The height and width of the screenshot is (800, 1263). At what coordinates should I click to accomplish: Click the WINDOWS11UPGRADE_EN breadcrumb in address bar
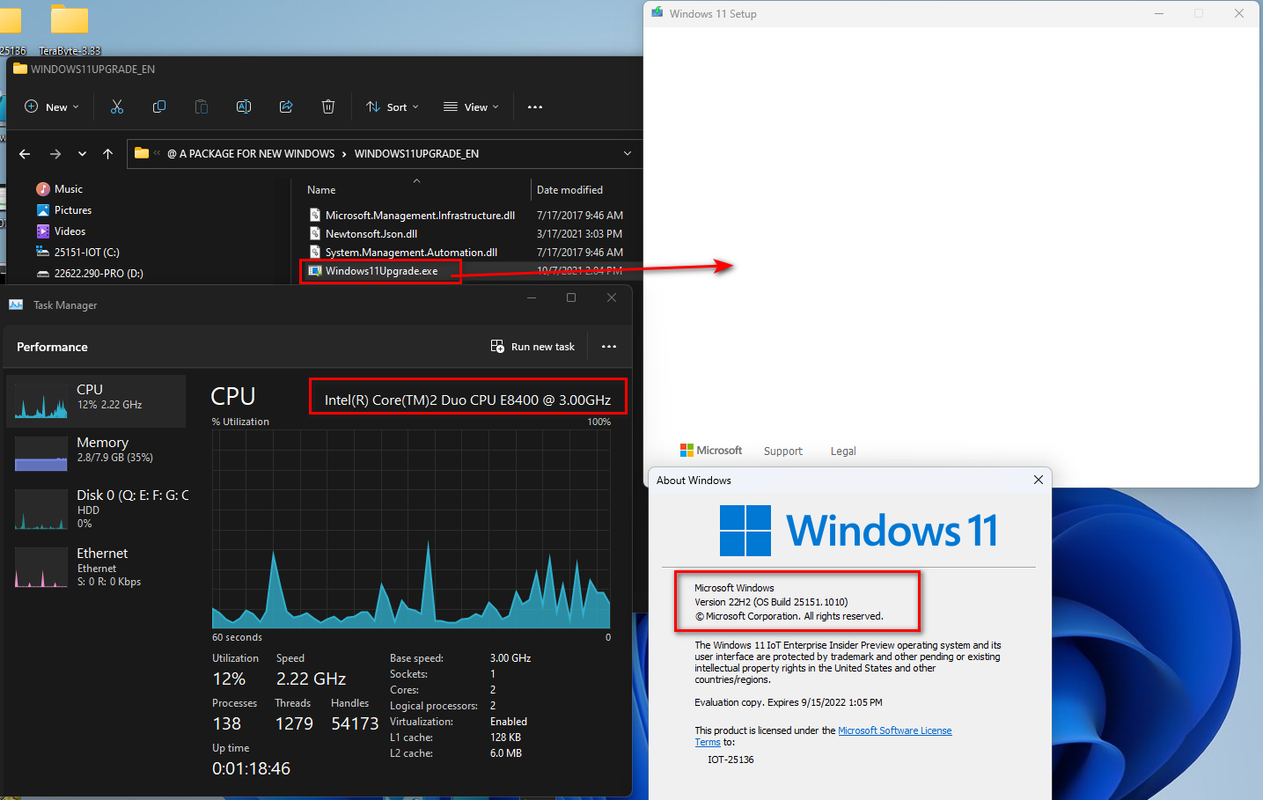416,154
